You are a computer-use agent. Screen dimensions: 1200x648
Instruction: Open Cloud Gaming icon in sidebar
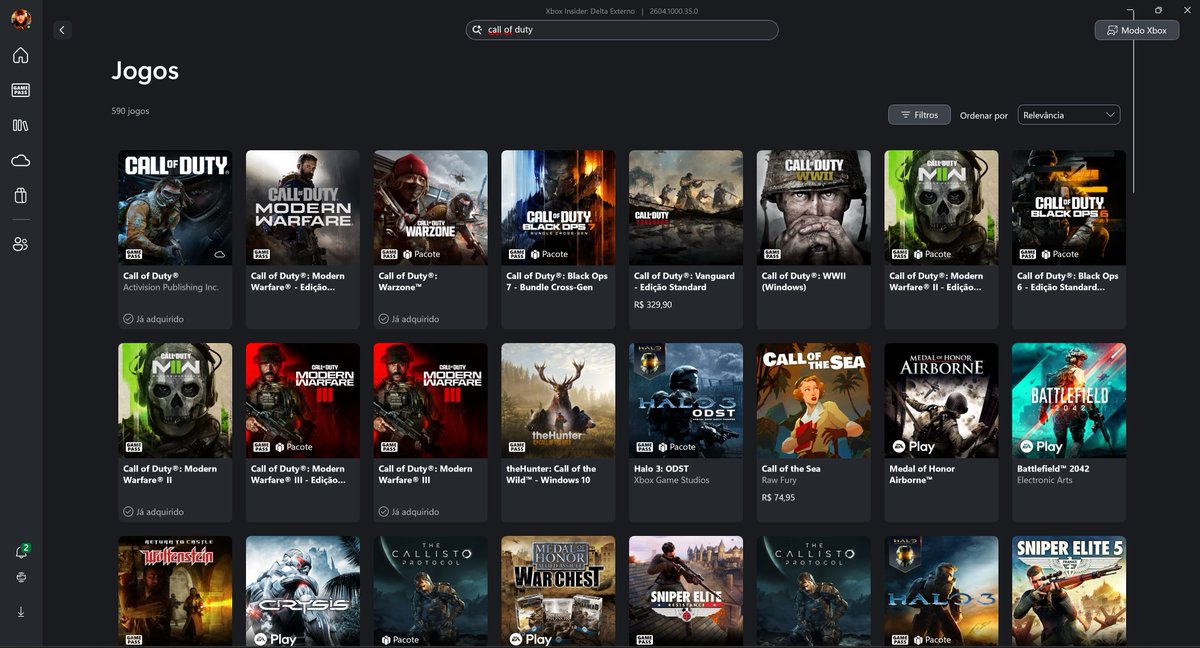20,160
